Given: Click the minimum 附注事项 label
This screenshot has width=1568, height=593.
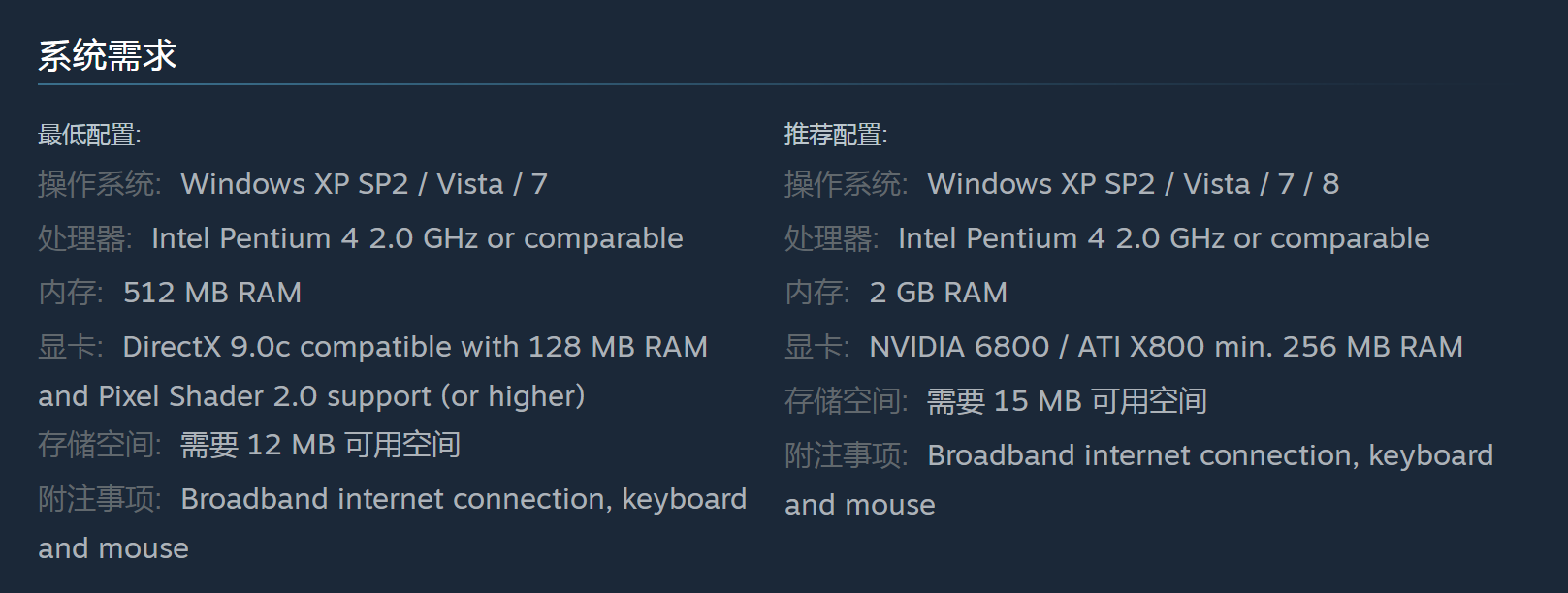Looking at the screenshot, I should [x=100, y=499].
